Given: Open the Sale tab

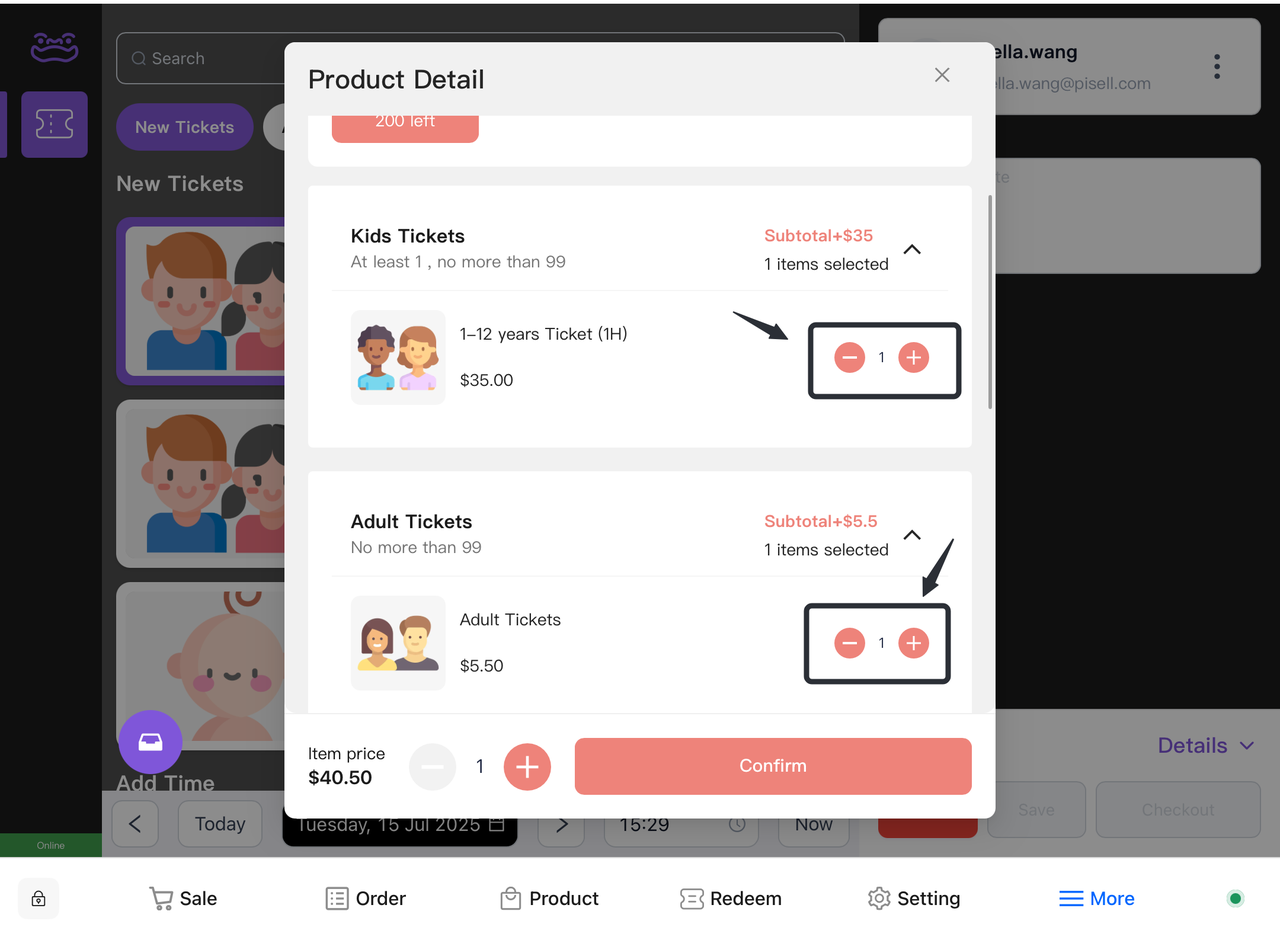Looking at the screenshot, I should coord(183,899).
